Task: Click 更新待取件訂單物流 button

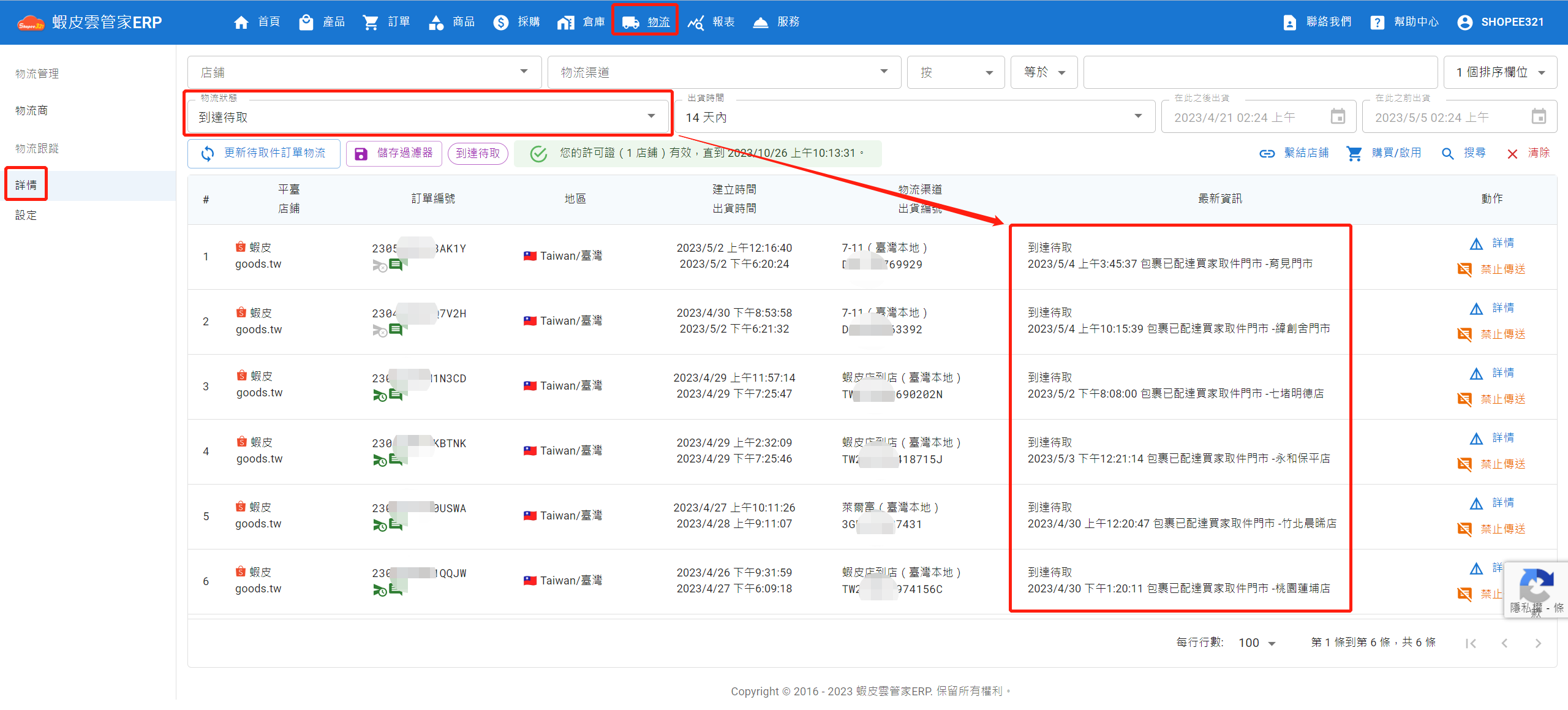Action: (x=264, y=153)
